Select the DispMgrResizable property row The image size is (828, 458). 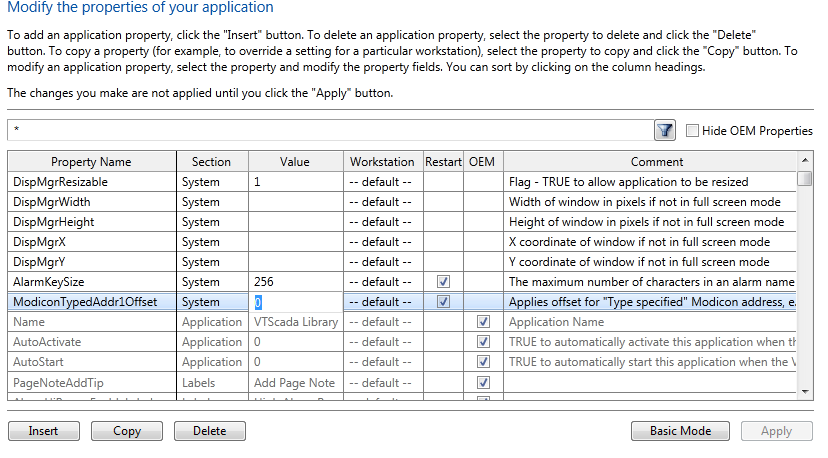point(91,182)
